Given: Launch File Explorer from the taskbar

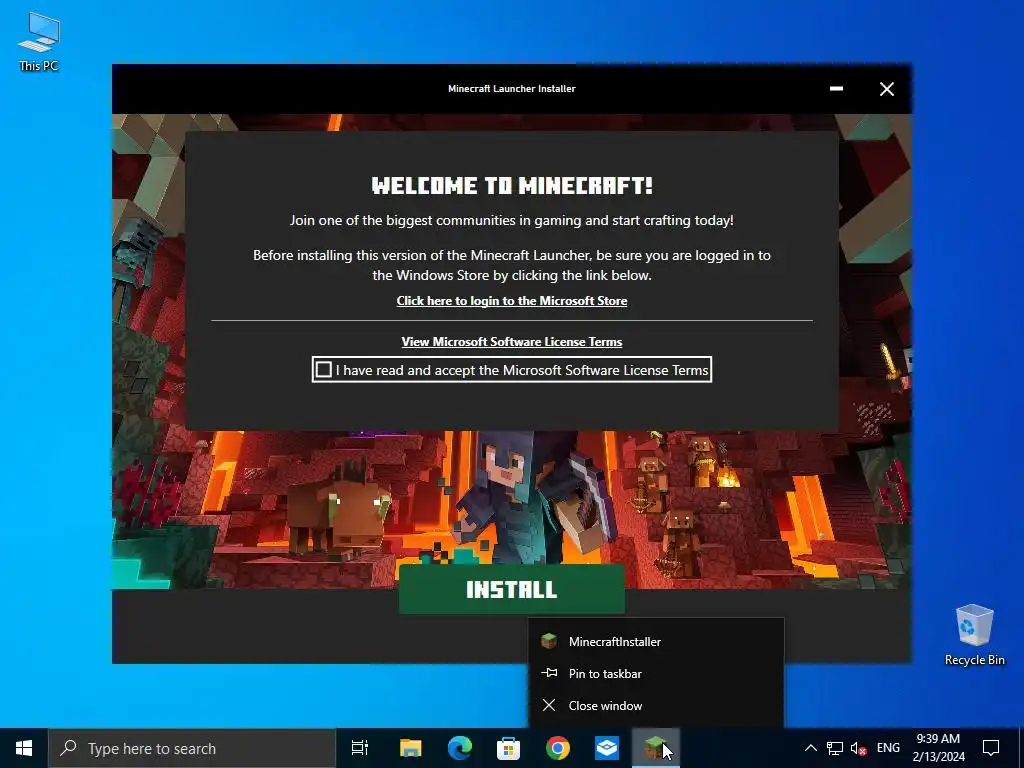Looking at the screenshot, I should click(x=411, y=748).
